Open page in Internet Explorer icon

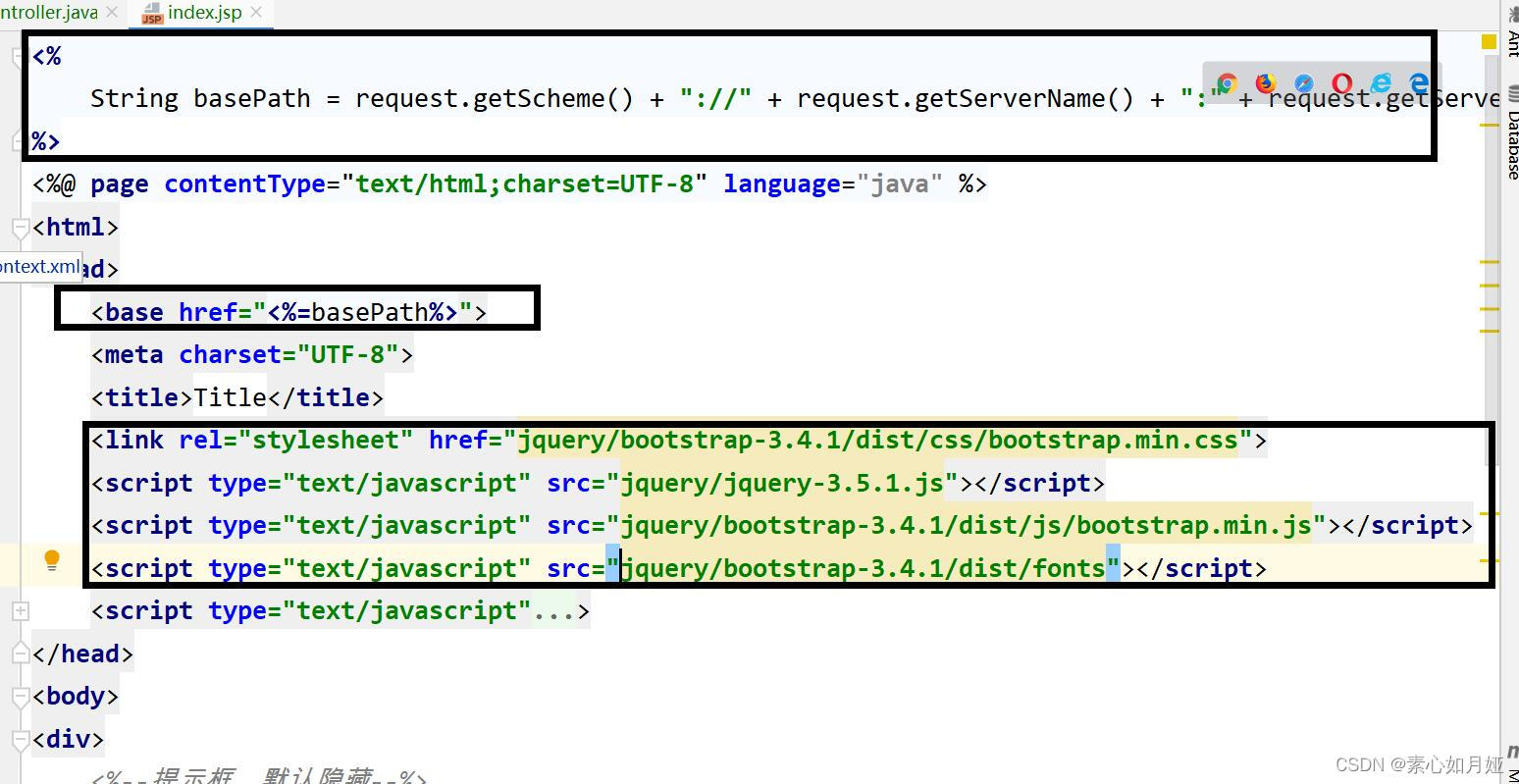coord(1381,83)
